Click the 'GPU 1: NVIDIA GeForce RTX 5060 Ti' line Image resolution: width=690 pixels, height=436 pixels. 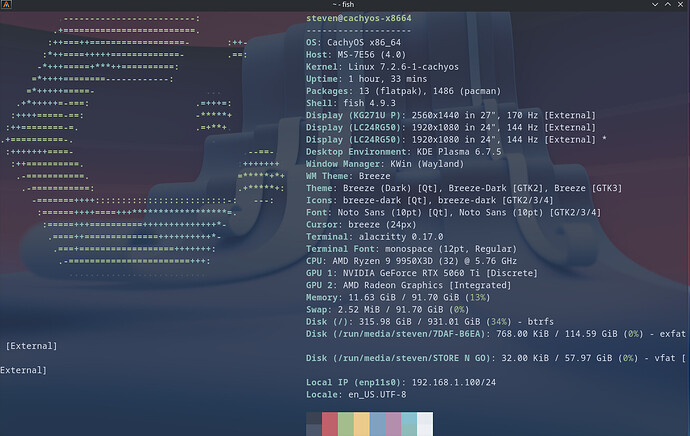click(422, 273)
